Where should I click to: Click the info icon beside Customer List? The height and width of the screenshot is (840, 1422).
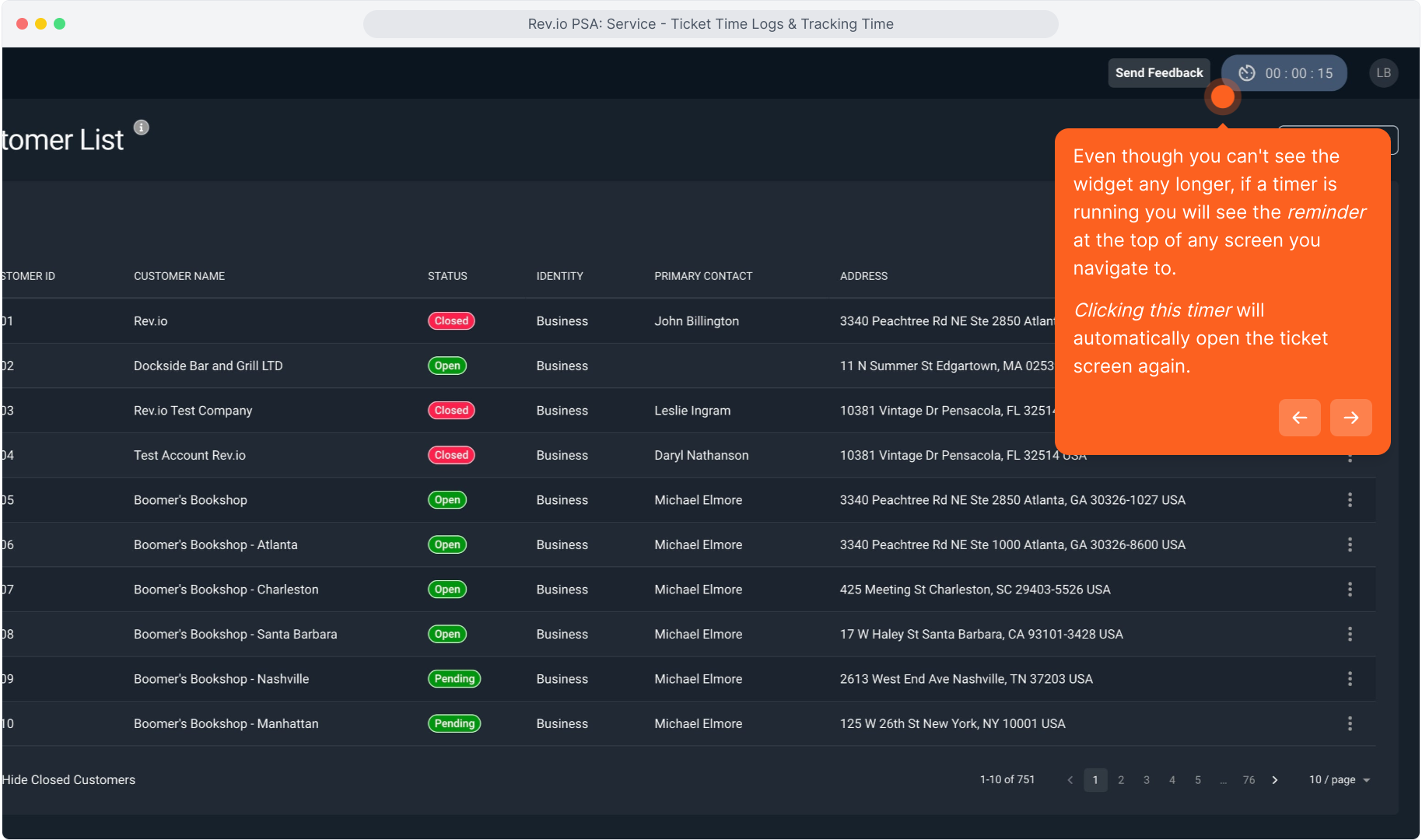(141, 128)
